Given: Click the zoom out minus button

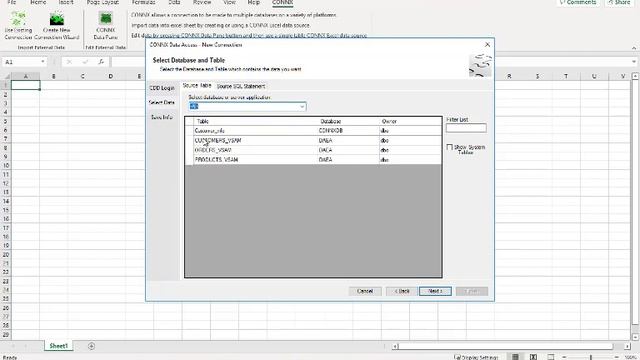Looking at the screenshot, I should 564,357.
